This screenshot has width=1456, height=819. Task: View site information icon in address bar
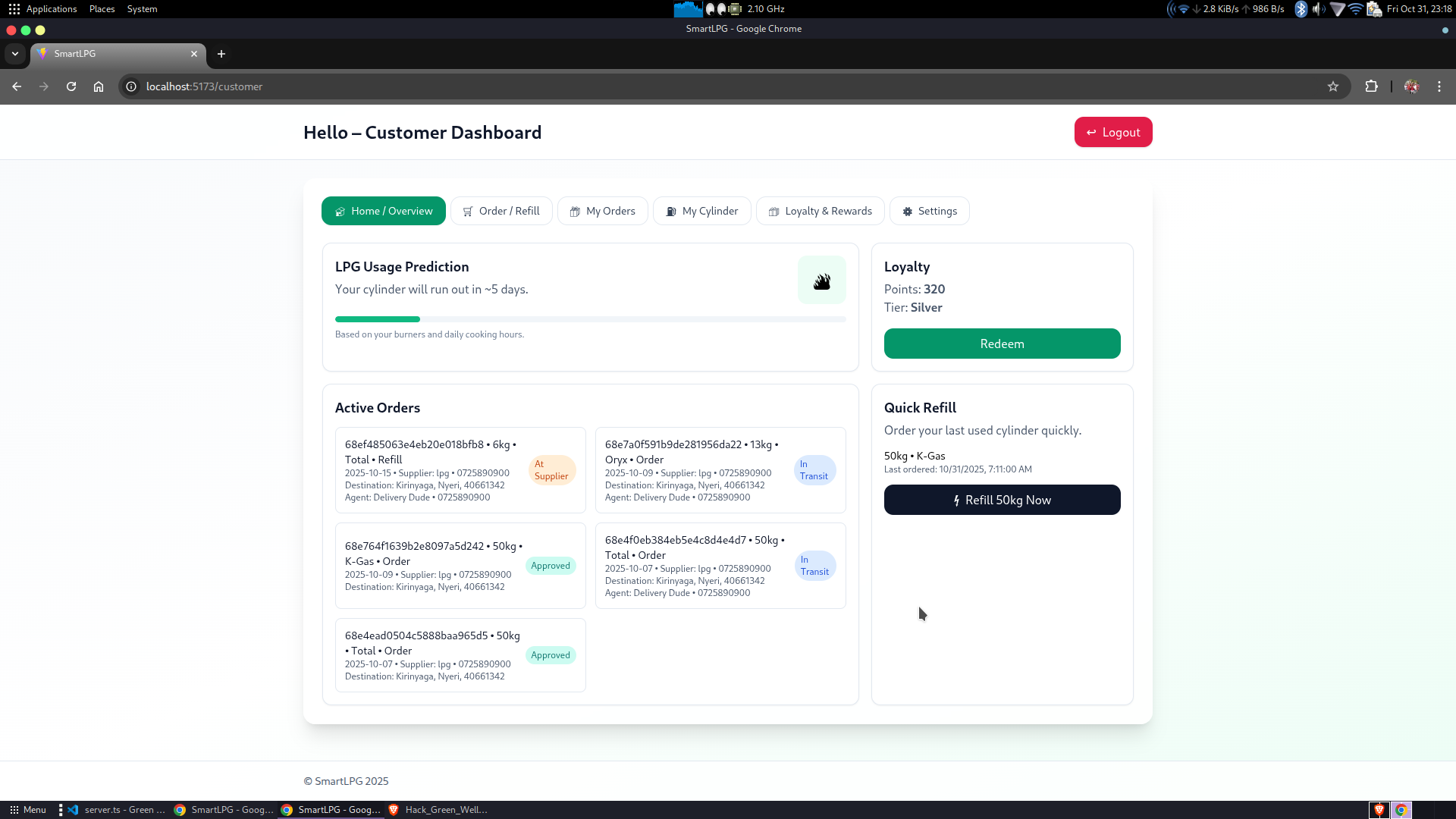pyautogui.click(x=131, y=86)
